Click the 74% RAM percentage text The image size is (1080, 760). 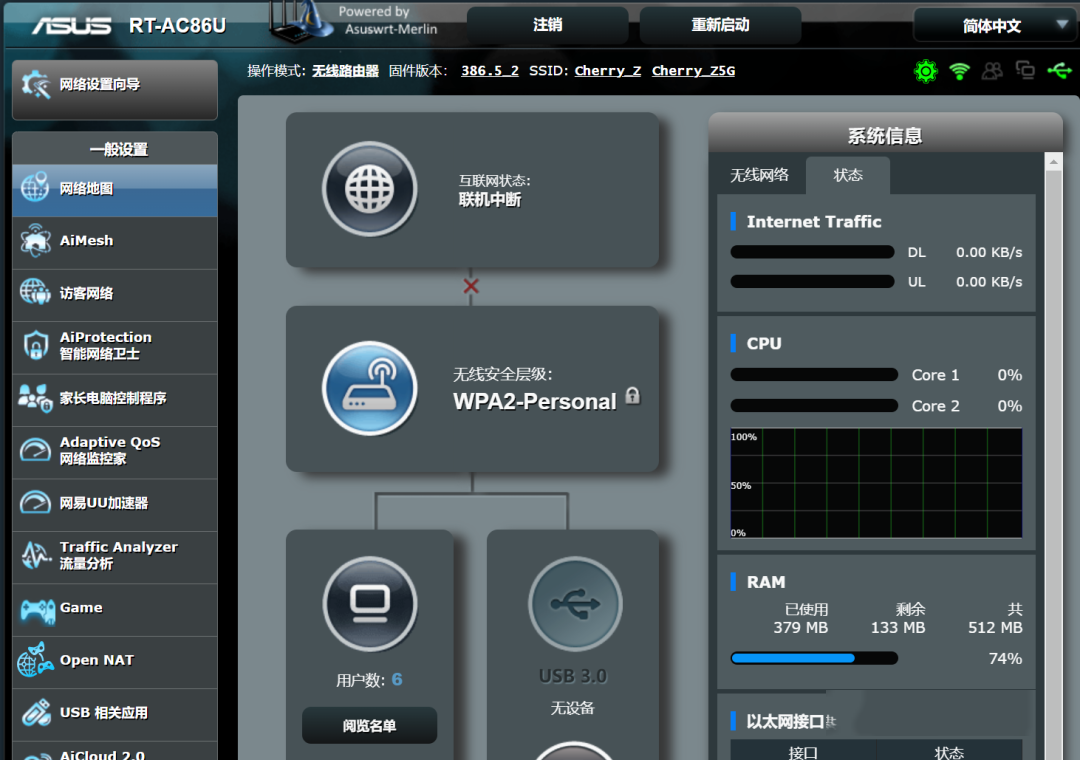pyautogui.click(x=1005, y=659)
